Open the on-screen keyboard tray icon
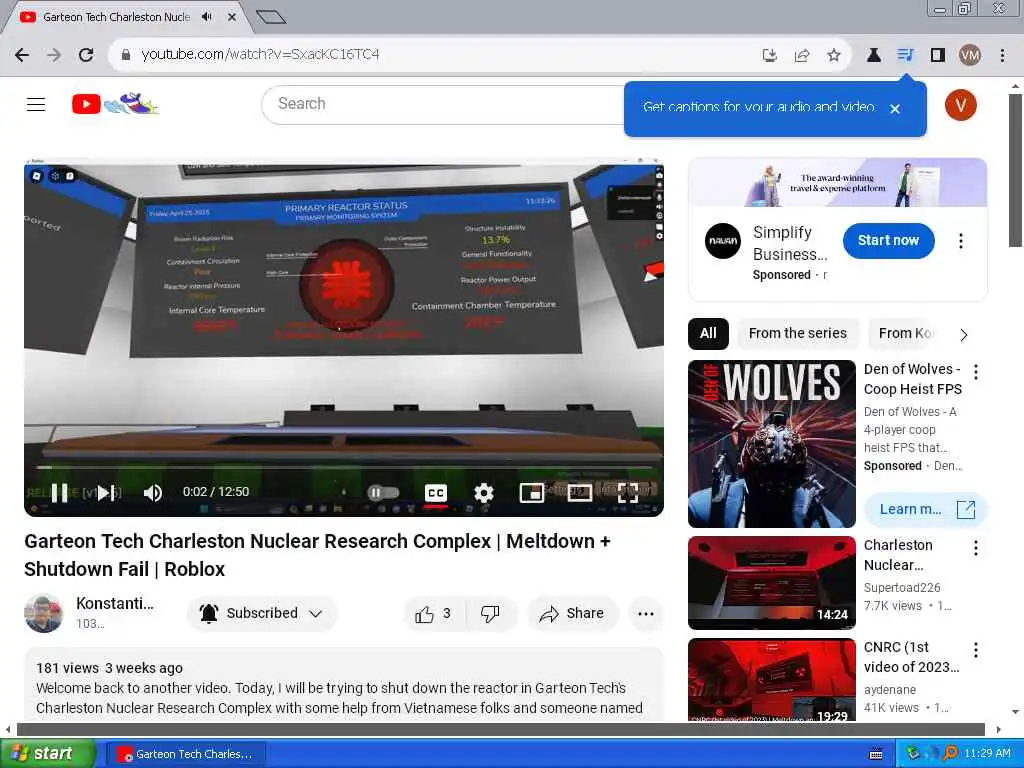The width and height of the screenshot is (1024, 768). 876,754
